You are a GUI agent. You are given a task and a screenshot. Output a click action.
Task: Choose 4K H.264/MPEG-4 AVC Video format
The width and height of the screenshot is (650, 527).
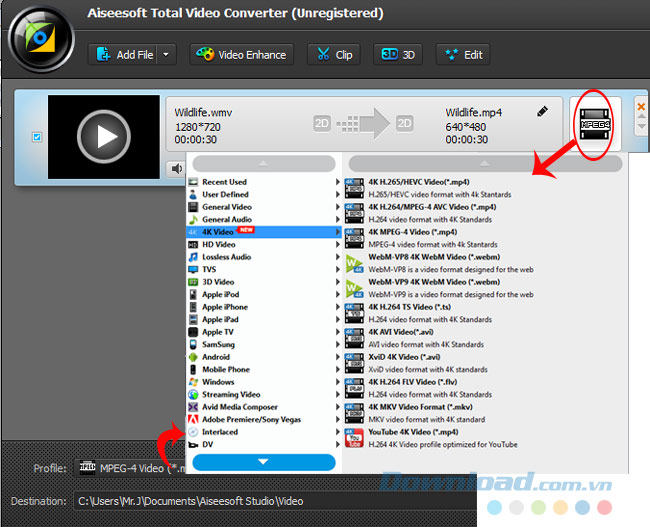(x=483, y=213)
